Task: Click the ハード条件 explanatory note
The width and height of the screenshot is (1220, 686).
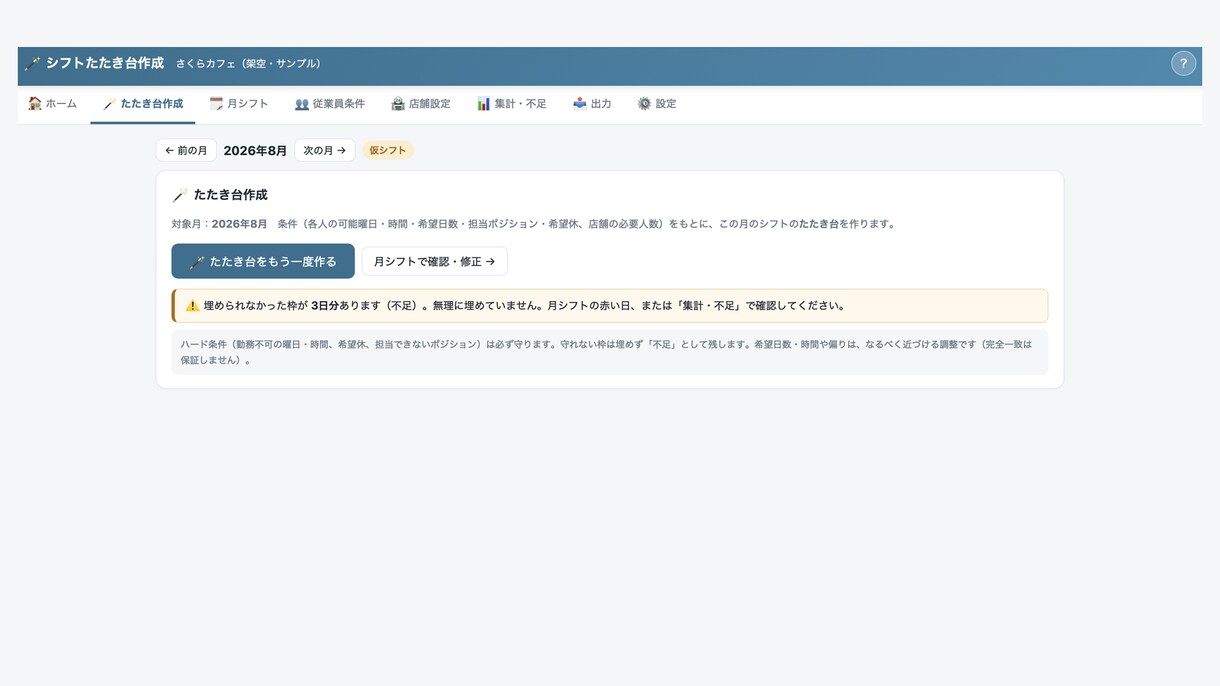Action: [x=610, y=352]
